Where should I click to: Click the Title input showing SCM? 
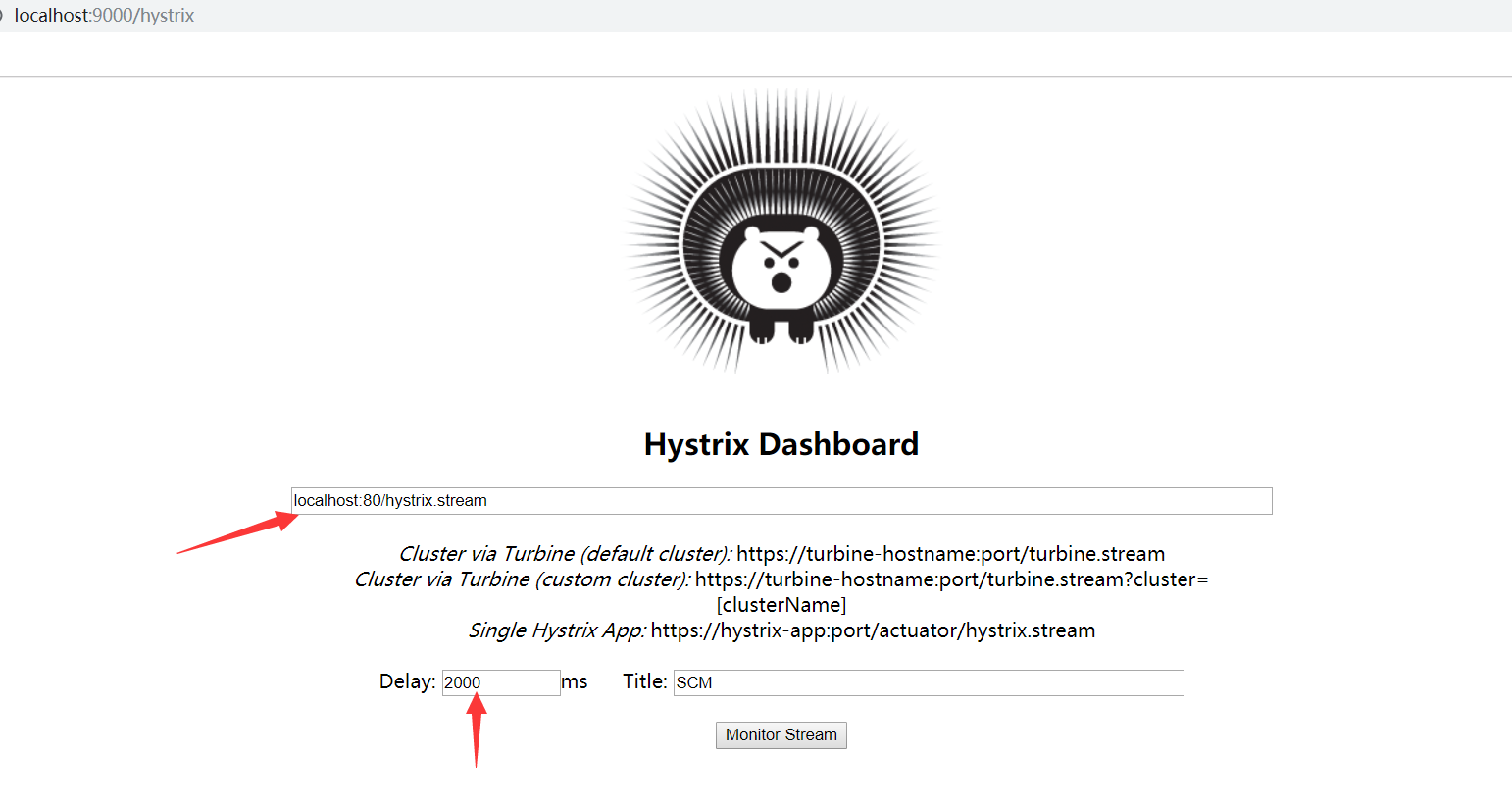click(929, 682)
